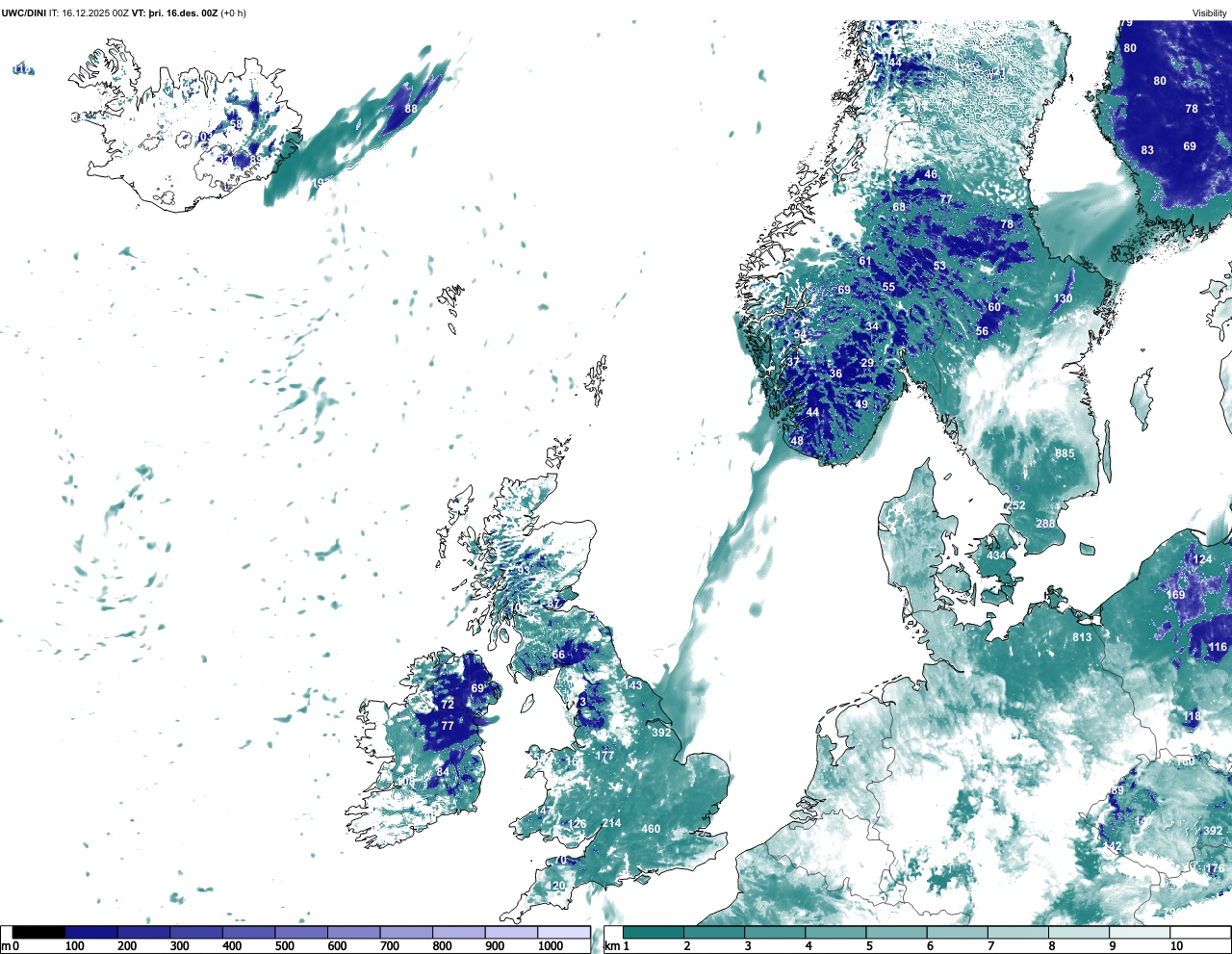Select the 500 m legend color swatch
Image resolution: width=1232 pixels, height=954 pixels.
point(301,933)
